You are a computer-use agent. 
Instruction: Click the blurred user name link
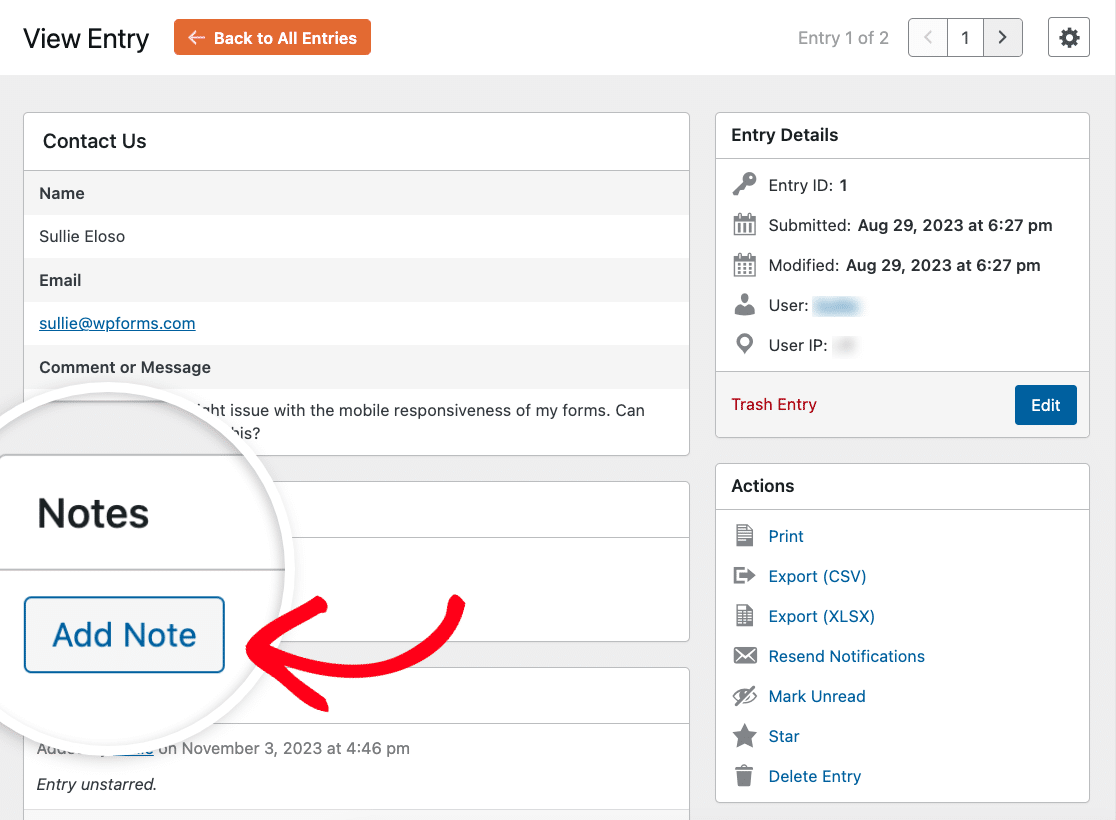point(838,306)
